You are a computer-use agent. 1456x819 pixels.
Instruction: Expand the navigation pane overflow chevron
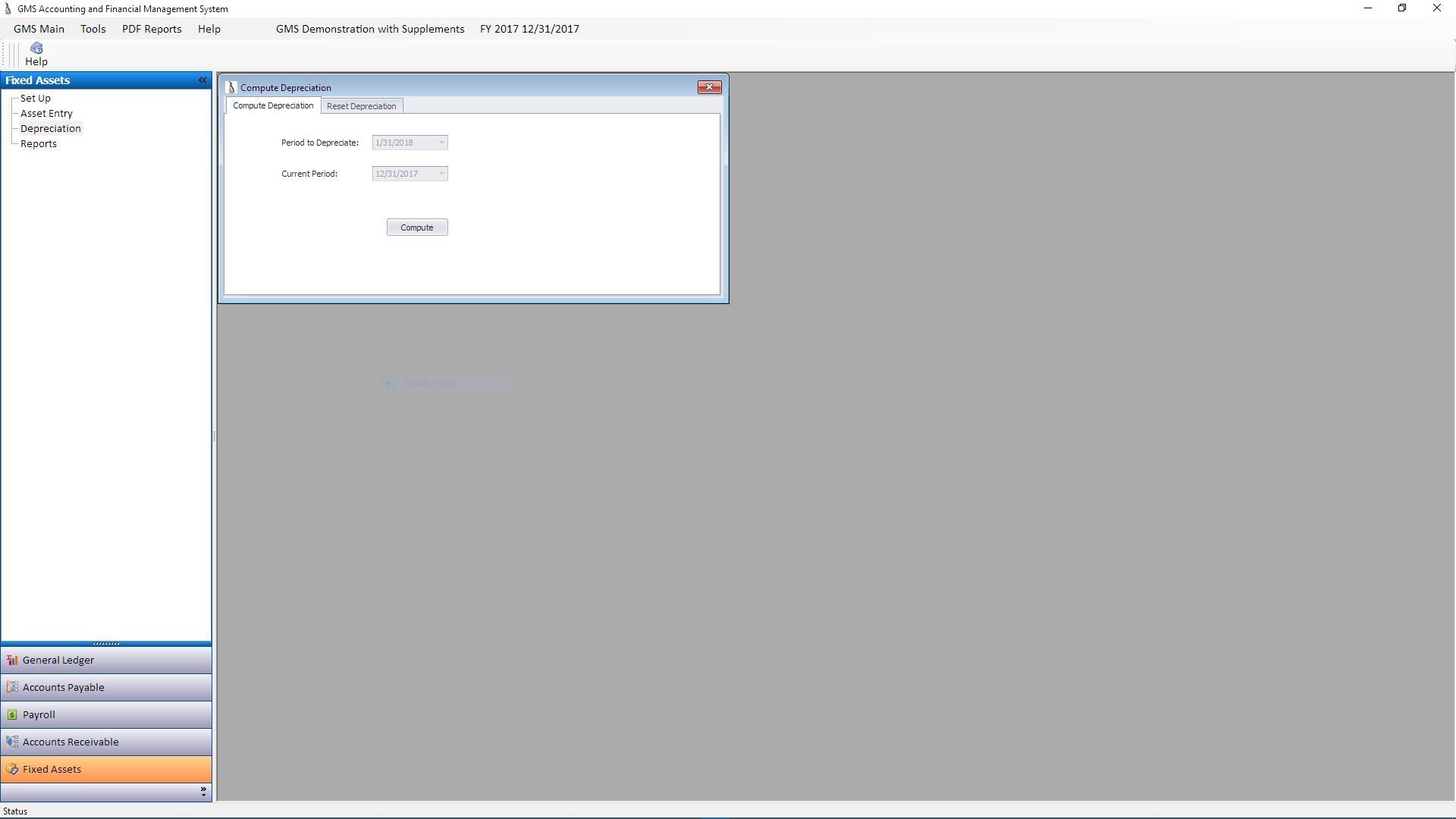point(202,792)
